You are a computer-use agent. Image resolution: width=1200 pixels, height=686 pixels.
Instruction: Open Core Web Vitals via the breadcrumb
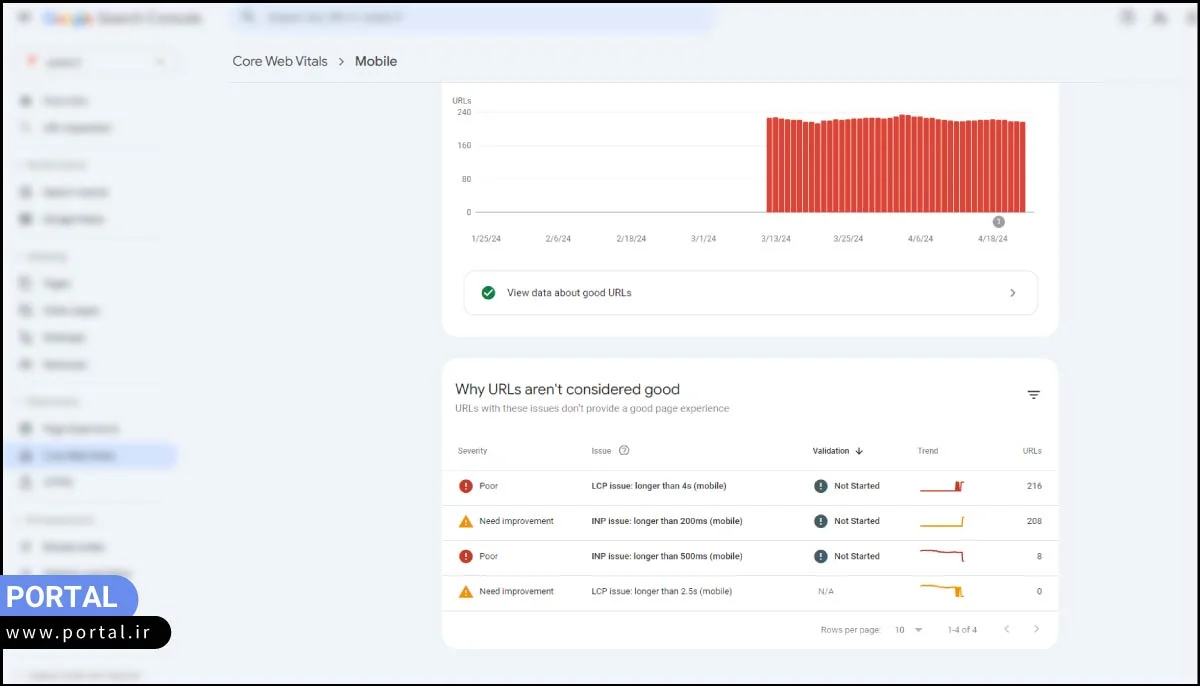pos(280,61)
